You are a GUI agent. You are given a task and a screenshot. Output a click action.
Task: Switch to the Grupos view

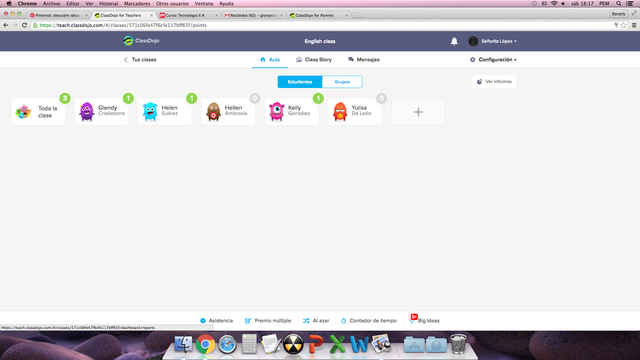342,82
